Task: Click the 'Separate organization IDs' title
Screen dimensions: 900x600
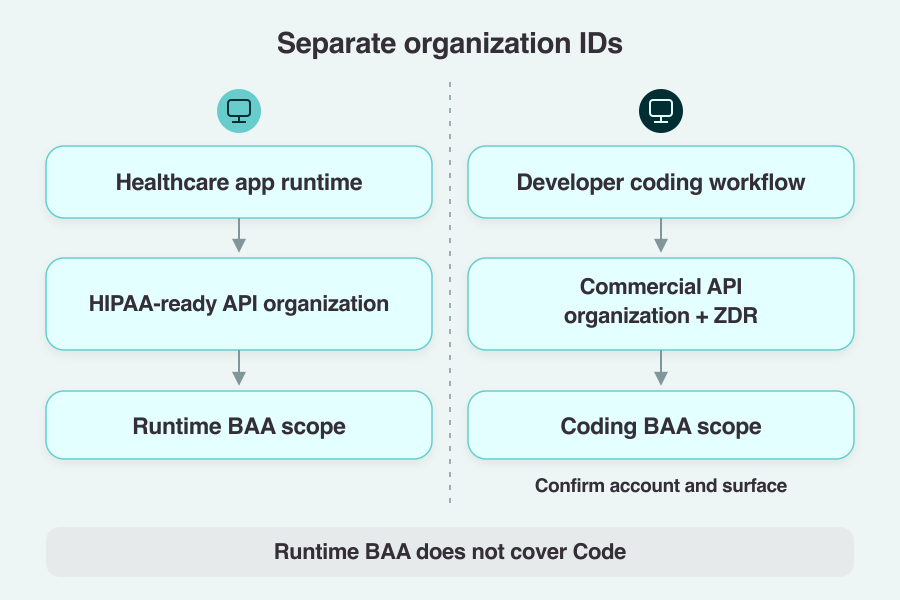Action: click(x=450, y=44)
